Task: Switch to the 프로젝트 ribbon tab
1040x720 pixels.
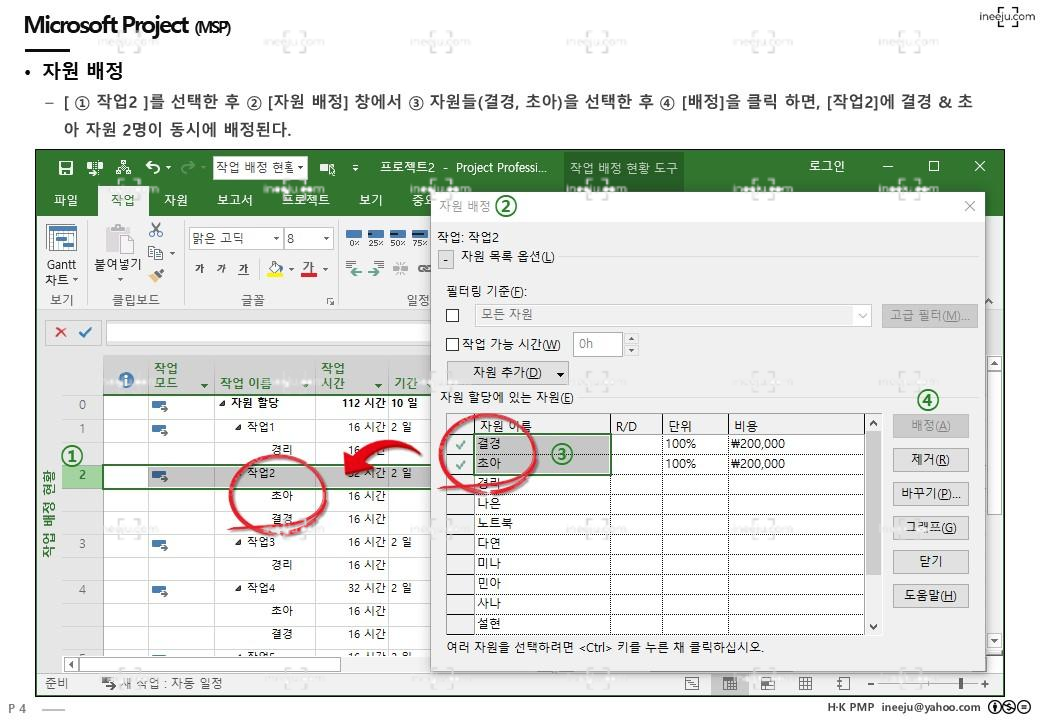Action: tap(305, 200)
